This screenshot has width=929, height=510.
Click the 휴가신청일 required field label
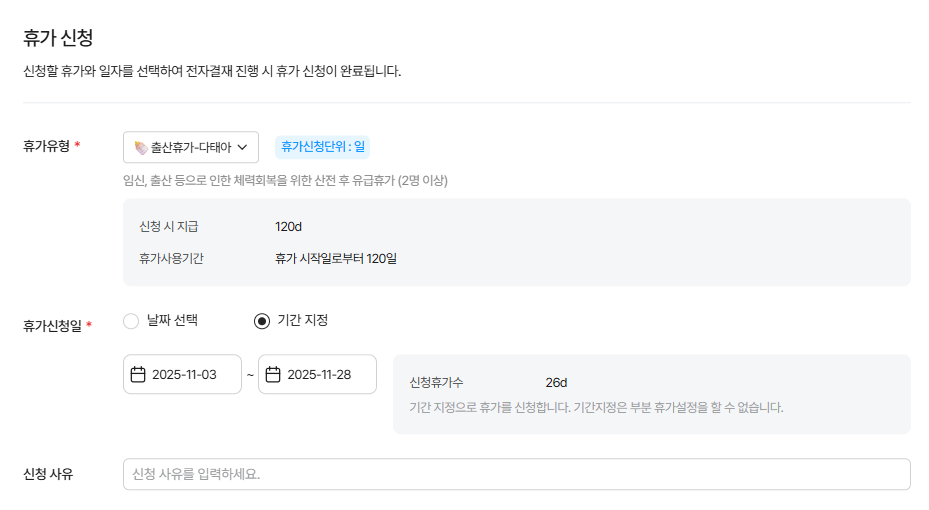click(x=54, y=325)
